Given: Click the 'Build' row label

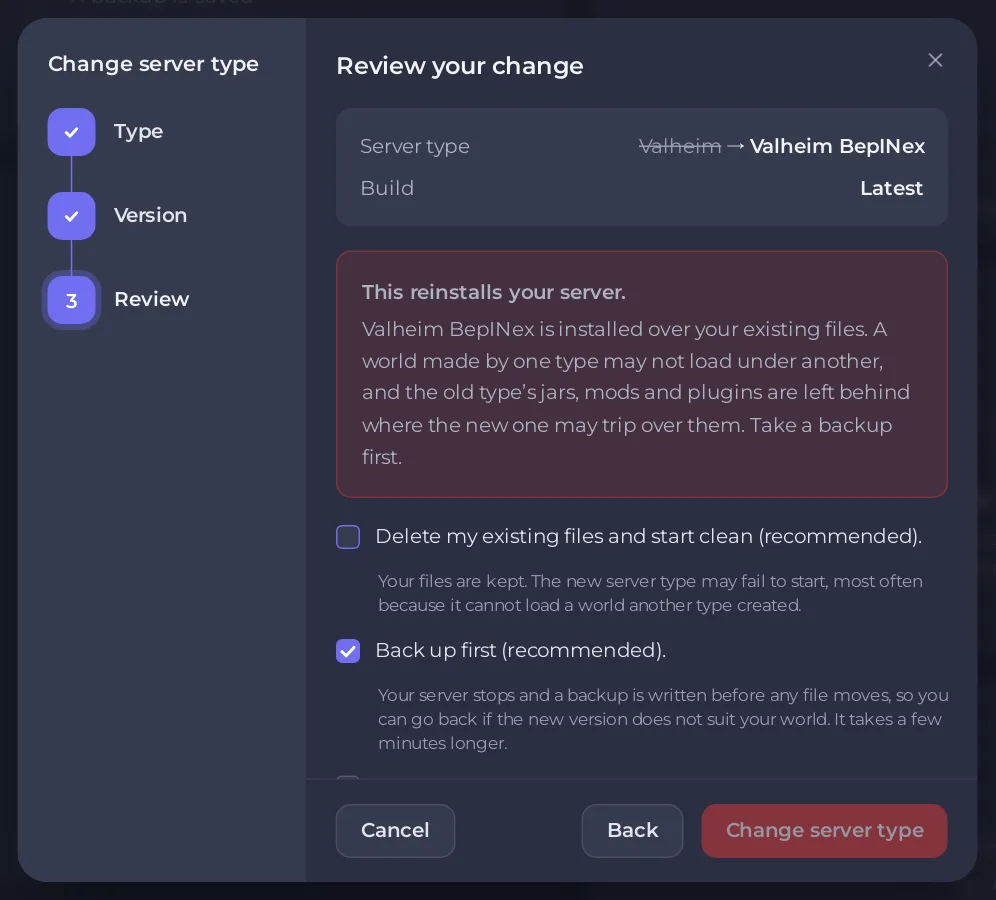Looking at the screenshot, I should pyautogui.click(x=387, y=188).
